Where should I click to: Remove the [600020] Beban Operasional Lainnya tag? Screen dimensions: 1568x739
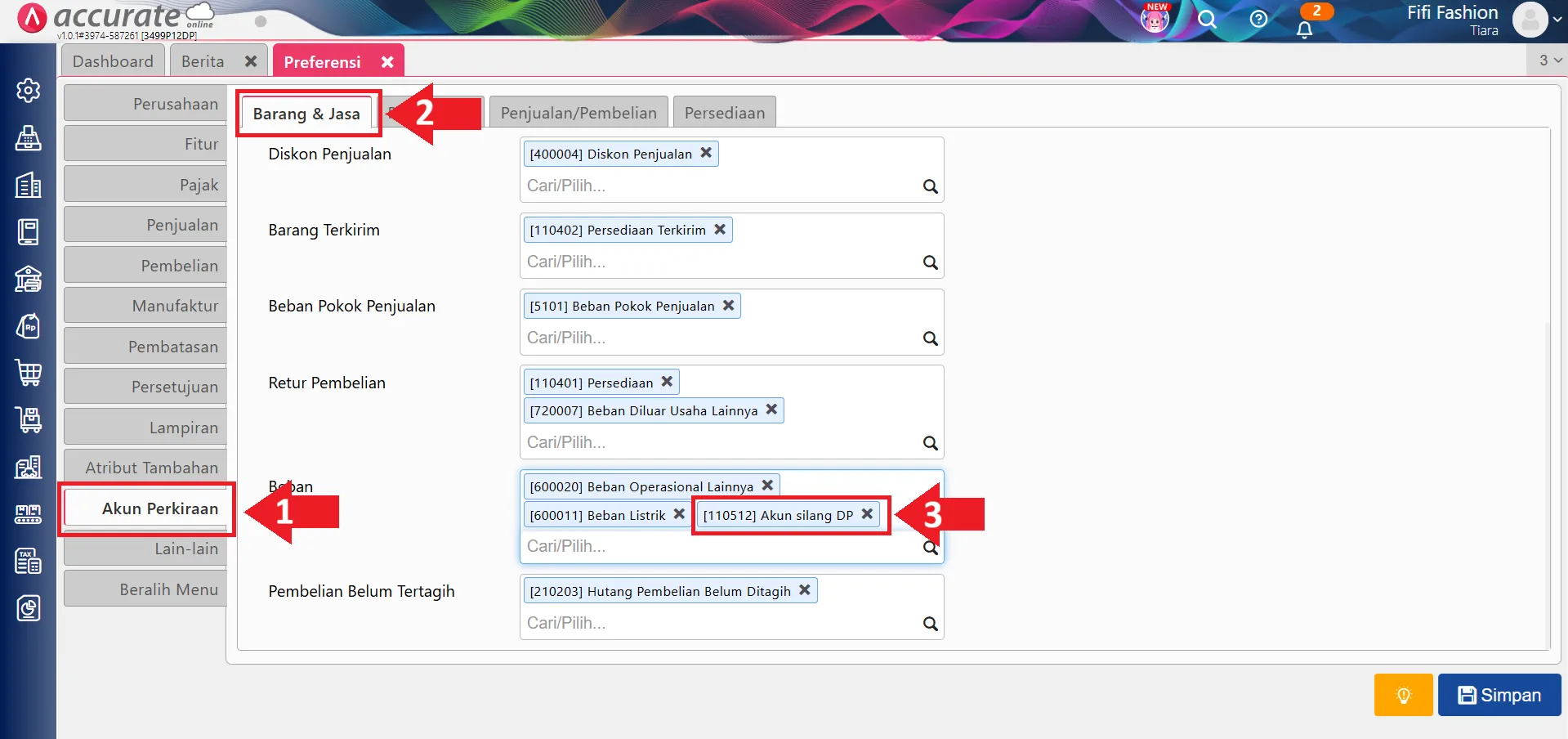tap(767, 486)
